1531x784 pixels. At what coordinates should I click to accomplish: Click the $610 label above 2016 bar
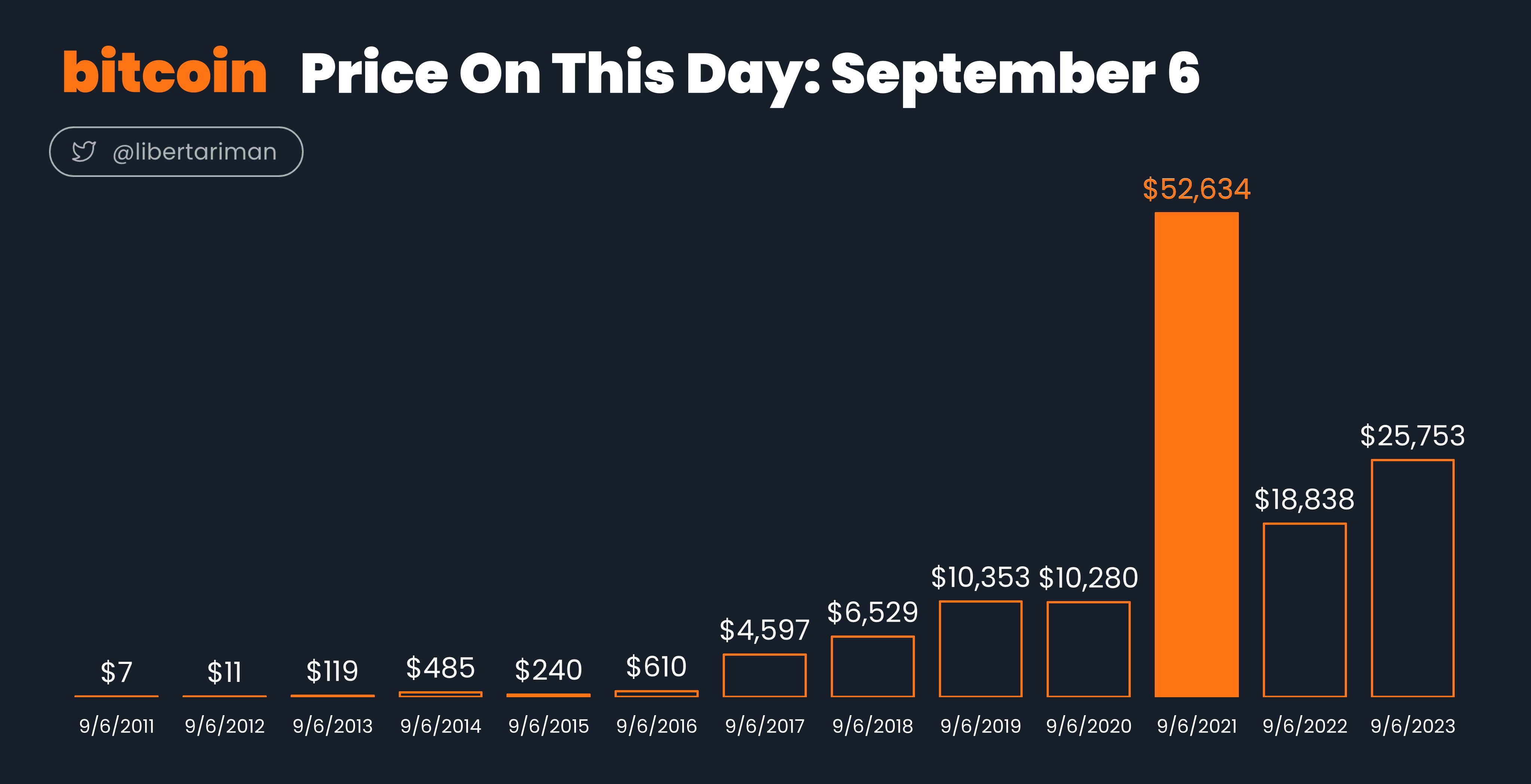point(656,666)
